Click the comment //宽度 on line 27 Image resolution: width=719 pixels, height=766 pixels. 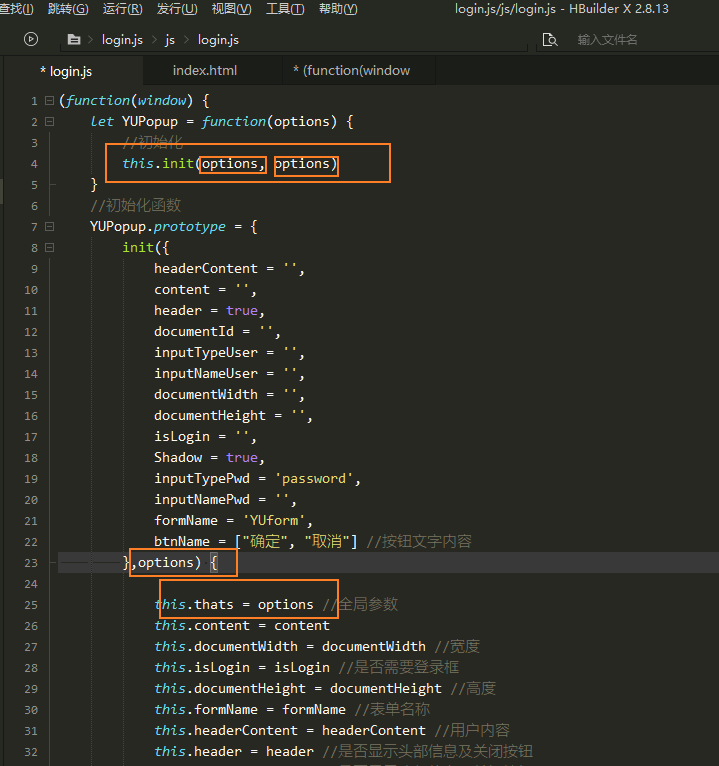point(457,647)
